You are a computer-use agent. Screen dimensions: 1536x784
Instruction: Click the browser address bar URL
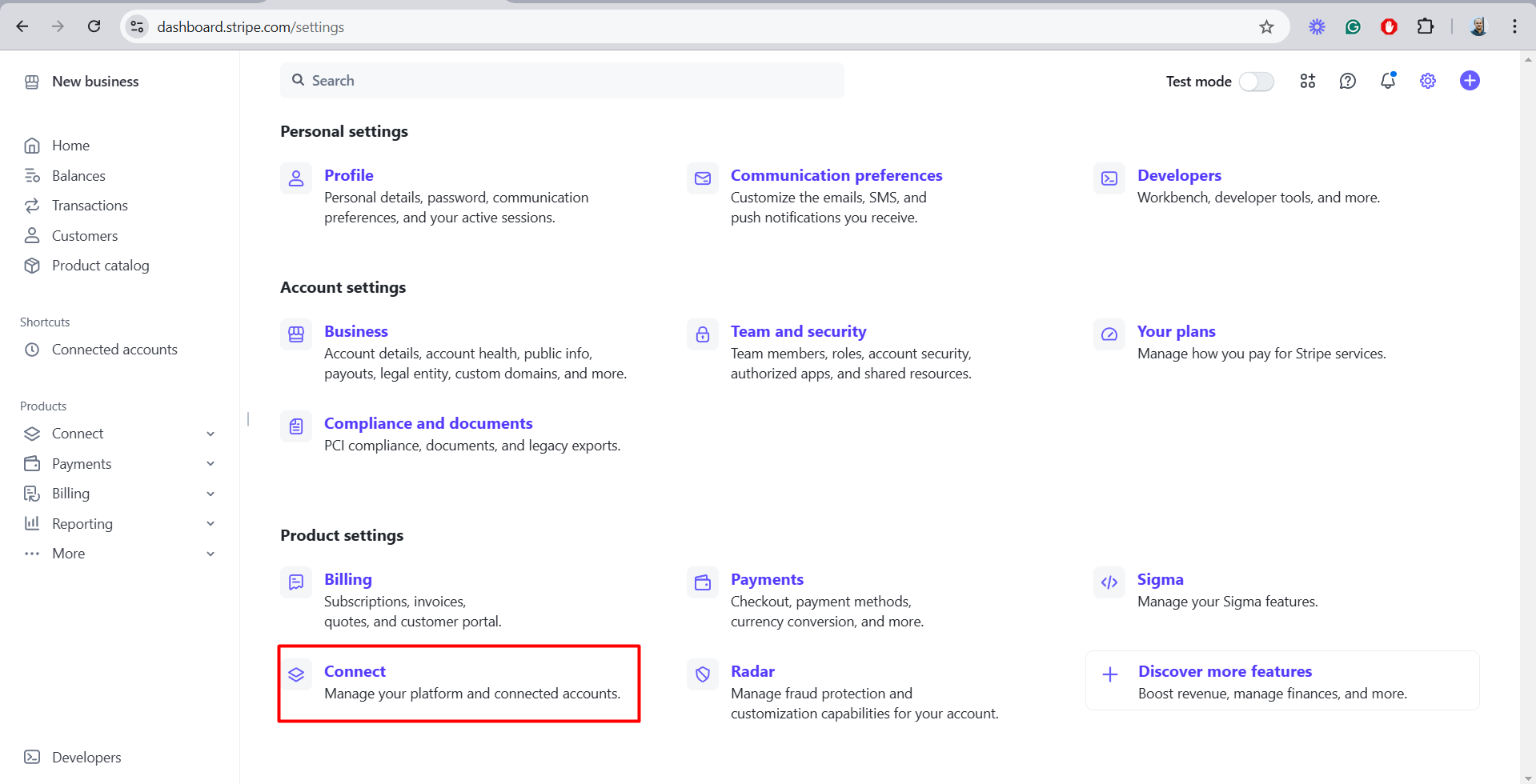(x=251, y=27)
